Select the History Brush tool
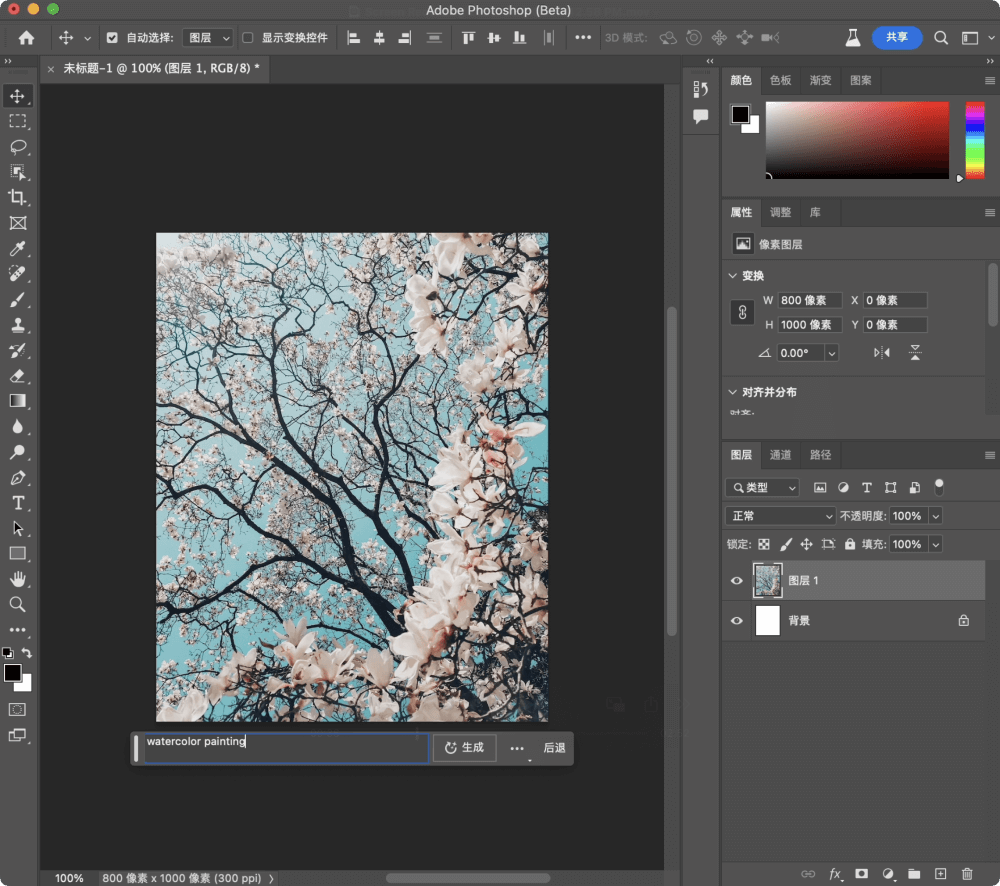This screenshot has width=1000, height=886. click(17, 350)
